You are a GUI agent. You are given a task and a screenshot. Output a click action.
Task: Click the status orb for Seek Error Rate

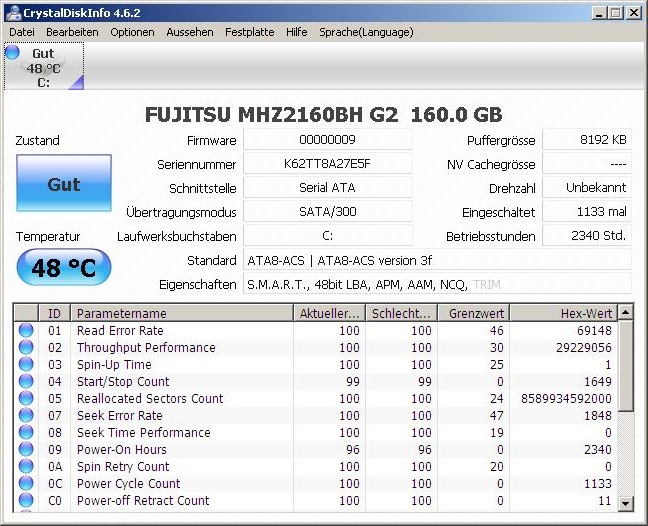click(x=26, y=415)
